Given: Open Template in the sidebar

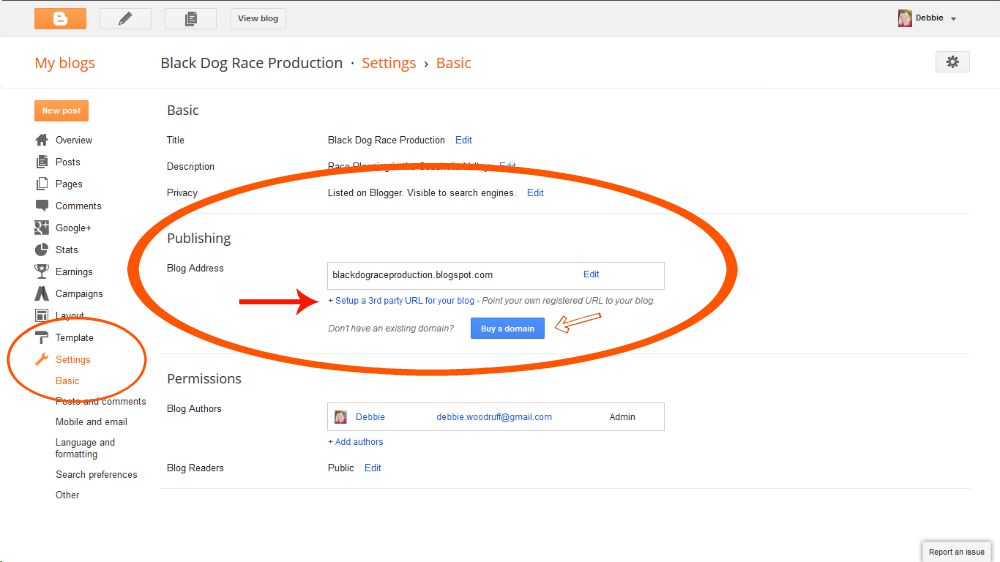Looking at the screenshot, I should (x=74, y=337).
